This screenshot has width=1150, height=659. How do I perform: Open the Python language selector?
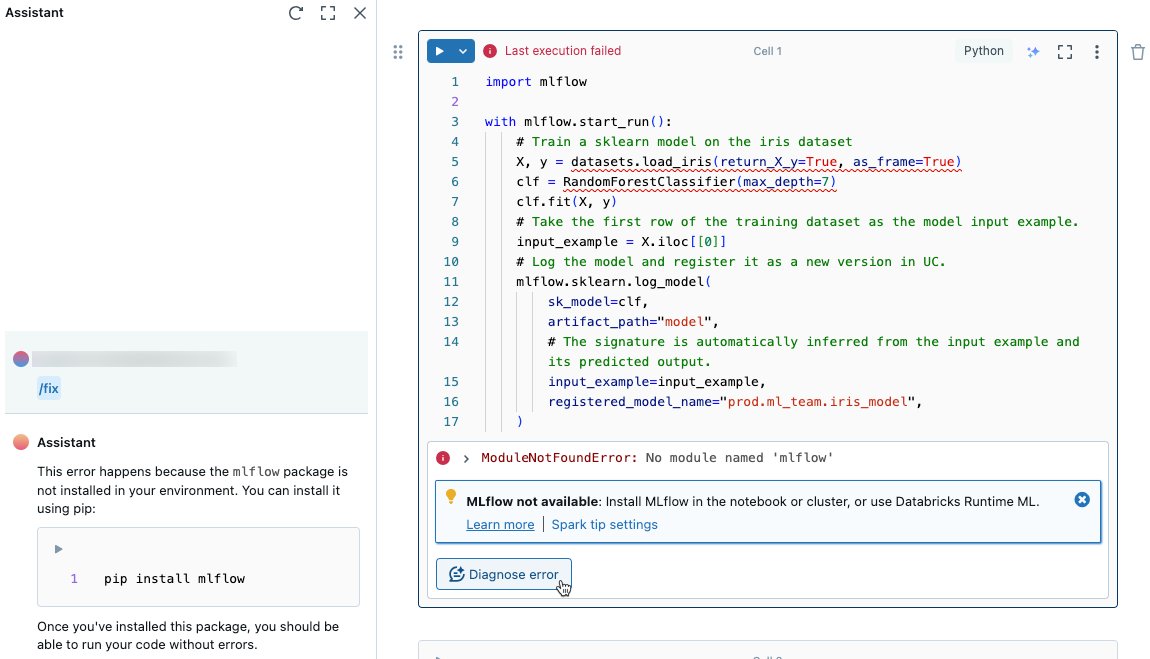pyautogui.click(x=983, y=50)
